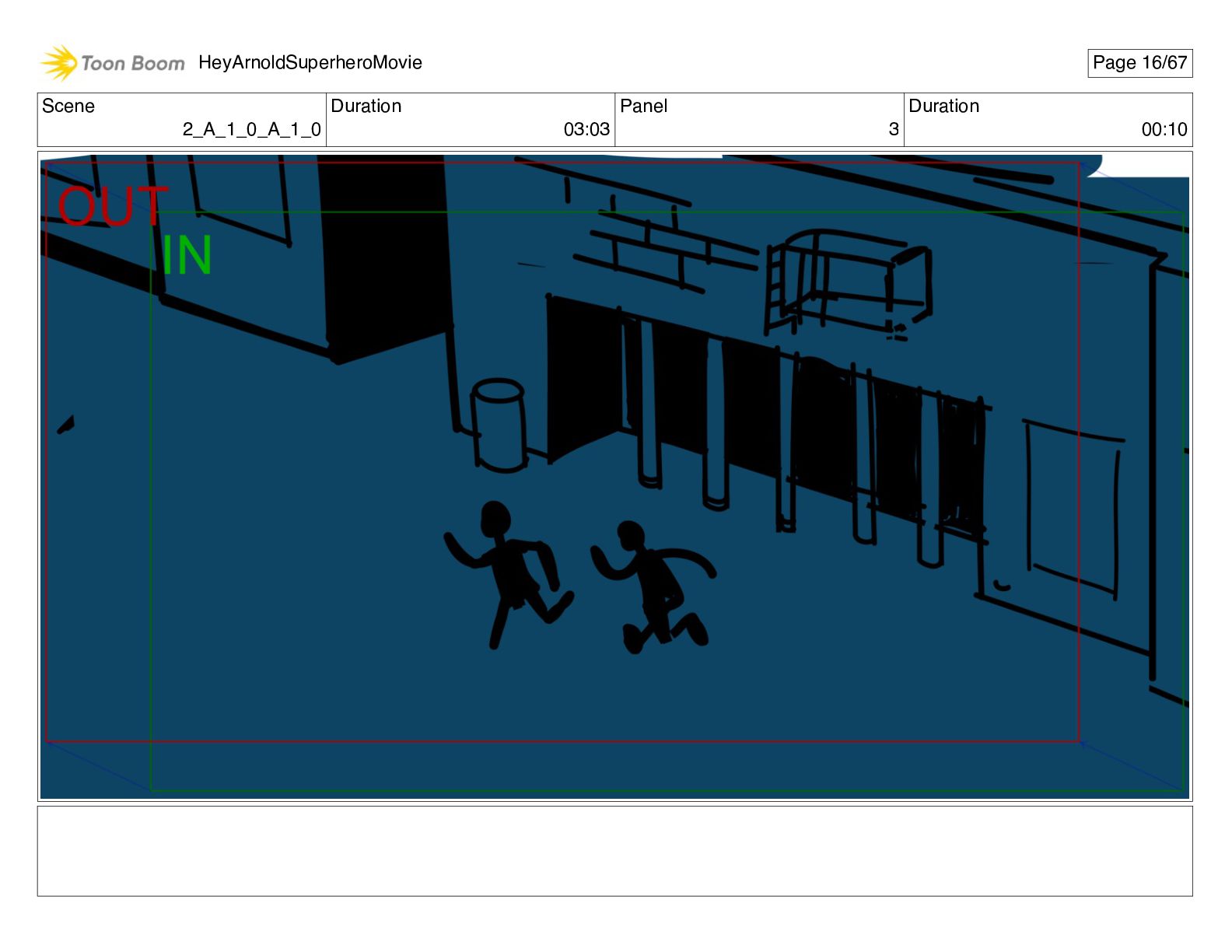Click the panel number value 3
This screenshot has width=1232, height=952.
pos(894,129)
